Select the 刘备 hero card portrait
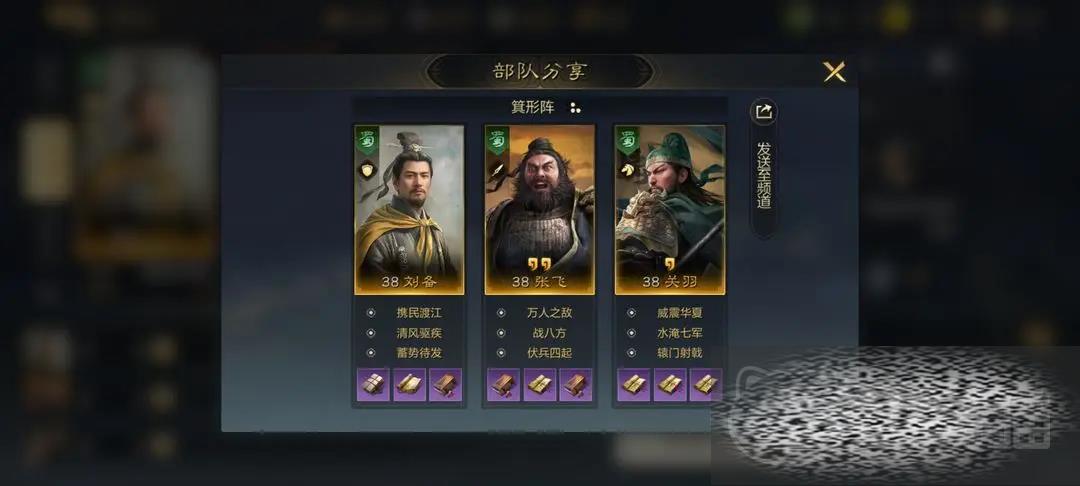Viewport: 1080px width, 486px height. (x=409, y=209)
